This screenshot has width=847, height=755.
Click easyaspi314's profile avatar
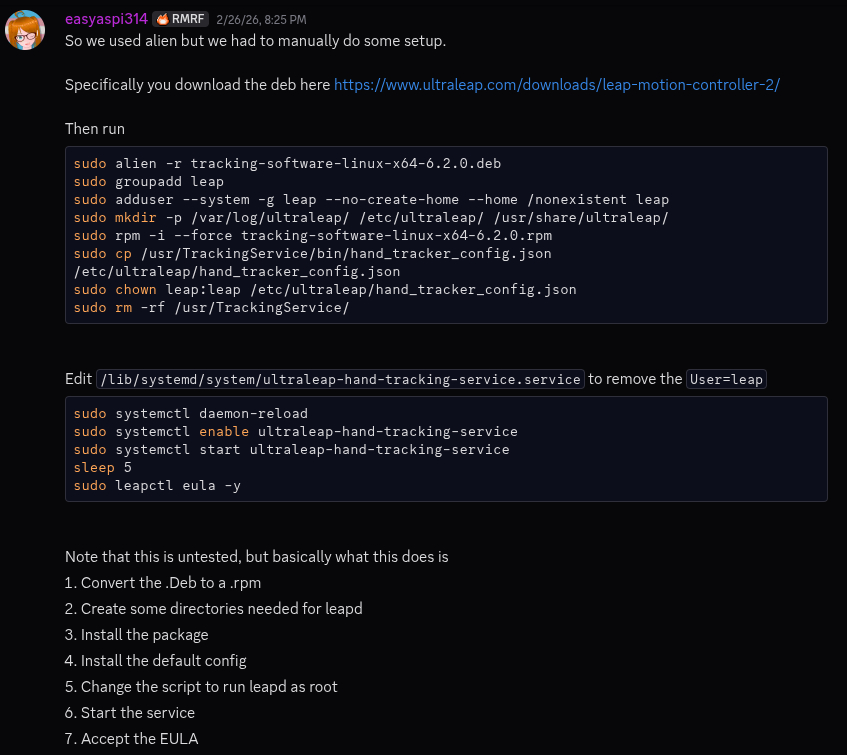25,30
